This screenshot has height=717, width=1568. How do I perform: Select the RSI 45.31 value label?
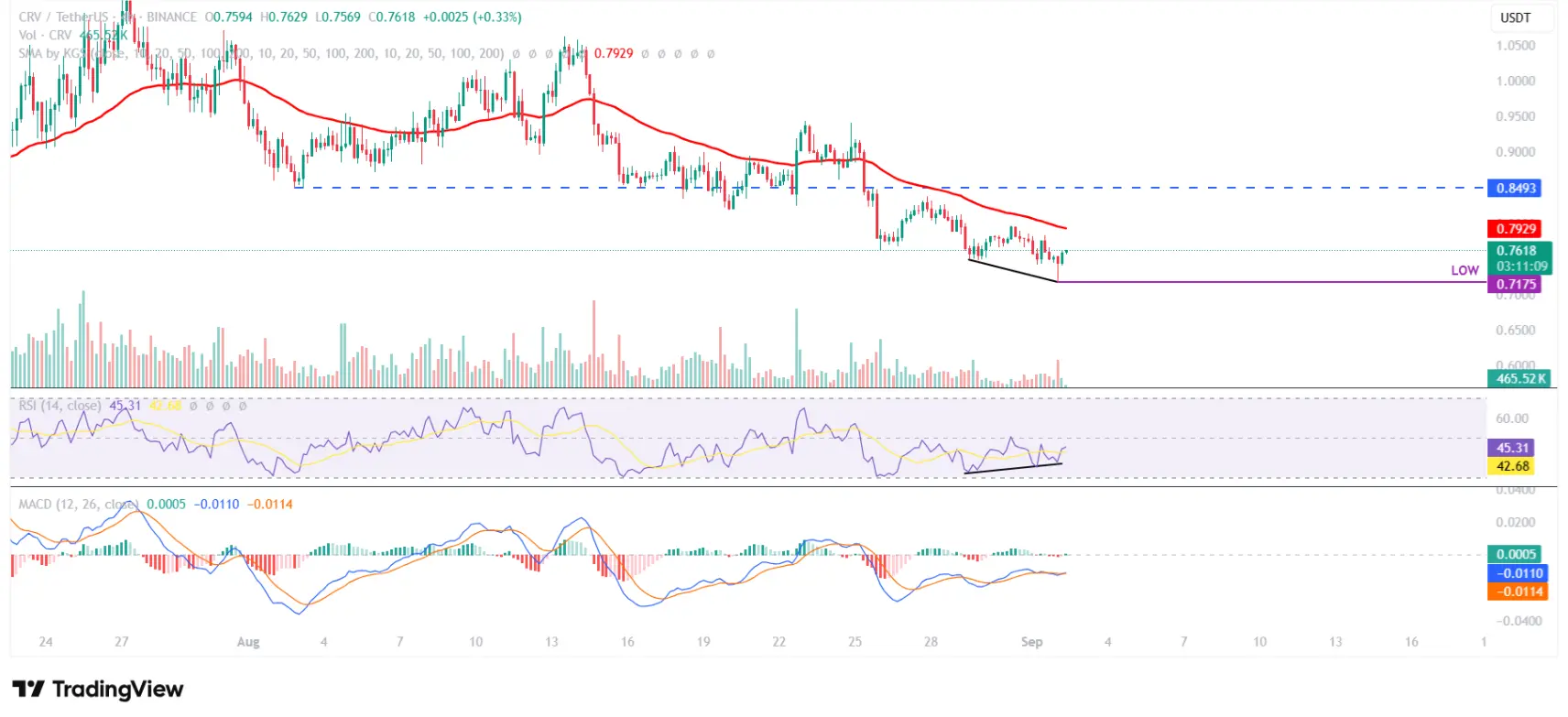(x=1512, y=448)
